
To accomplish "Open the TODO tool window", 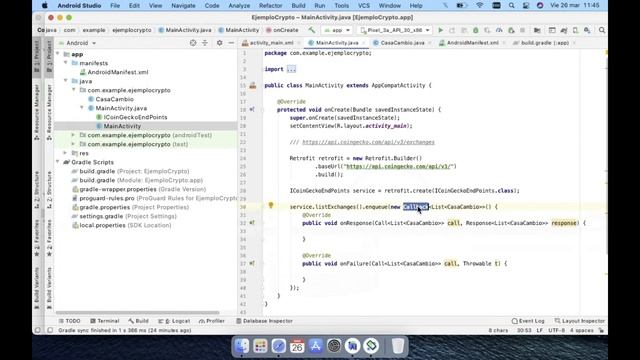I will [69, 321].
